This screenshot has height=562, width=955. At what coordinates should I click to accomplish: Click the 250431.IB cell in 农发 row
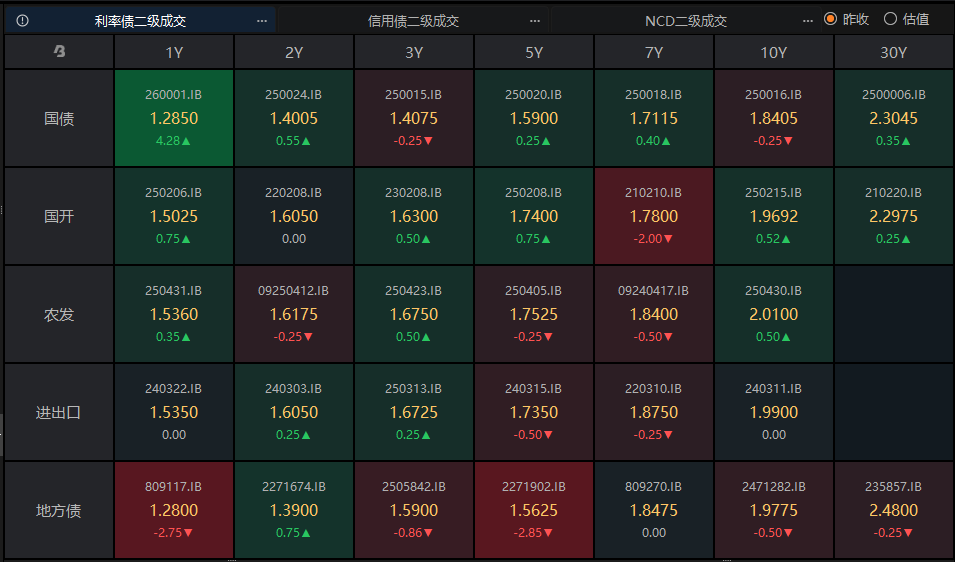(174, 314)
